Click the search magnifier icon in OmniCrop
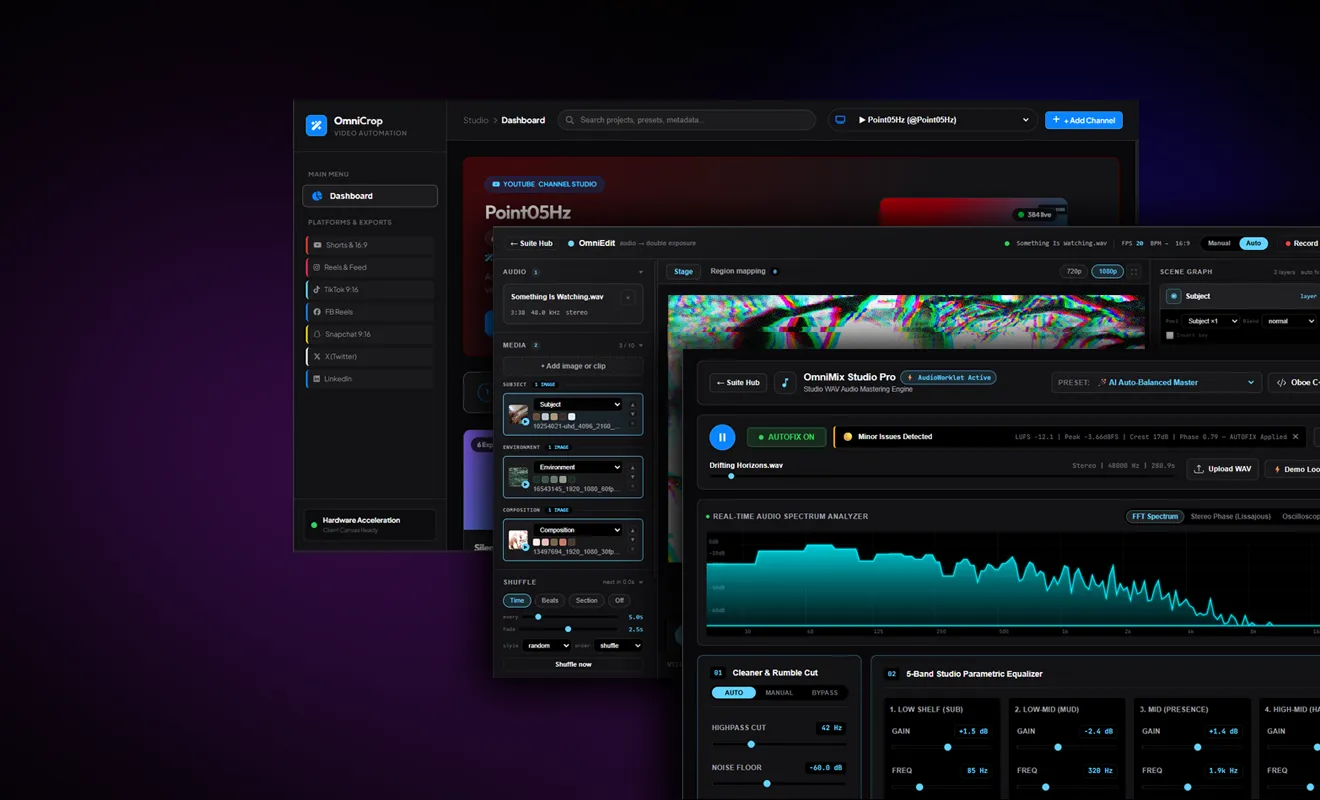This screenshot has width=1320, height=800. coord(570,120)
